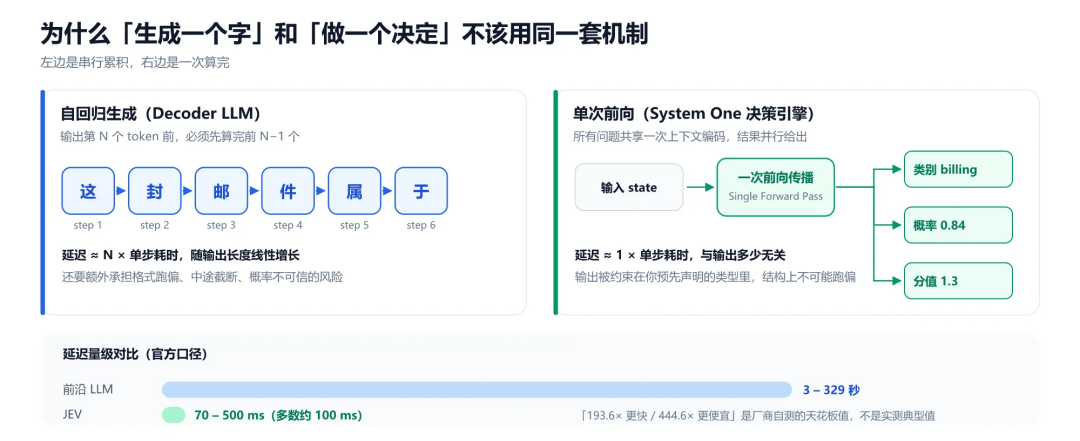Click the token box 邮

[221, 191]
